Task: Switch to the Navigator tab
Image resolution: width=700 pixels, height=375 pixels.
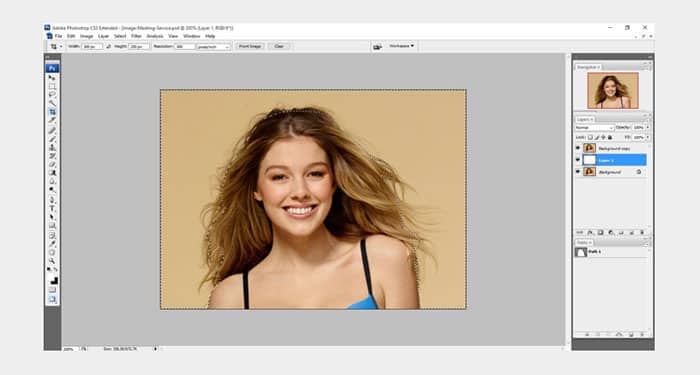Action: coord(588,67)
